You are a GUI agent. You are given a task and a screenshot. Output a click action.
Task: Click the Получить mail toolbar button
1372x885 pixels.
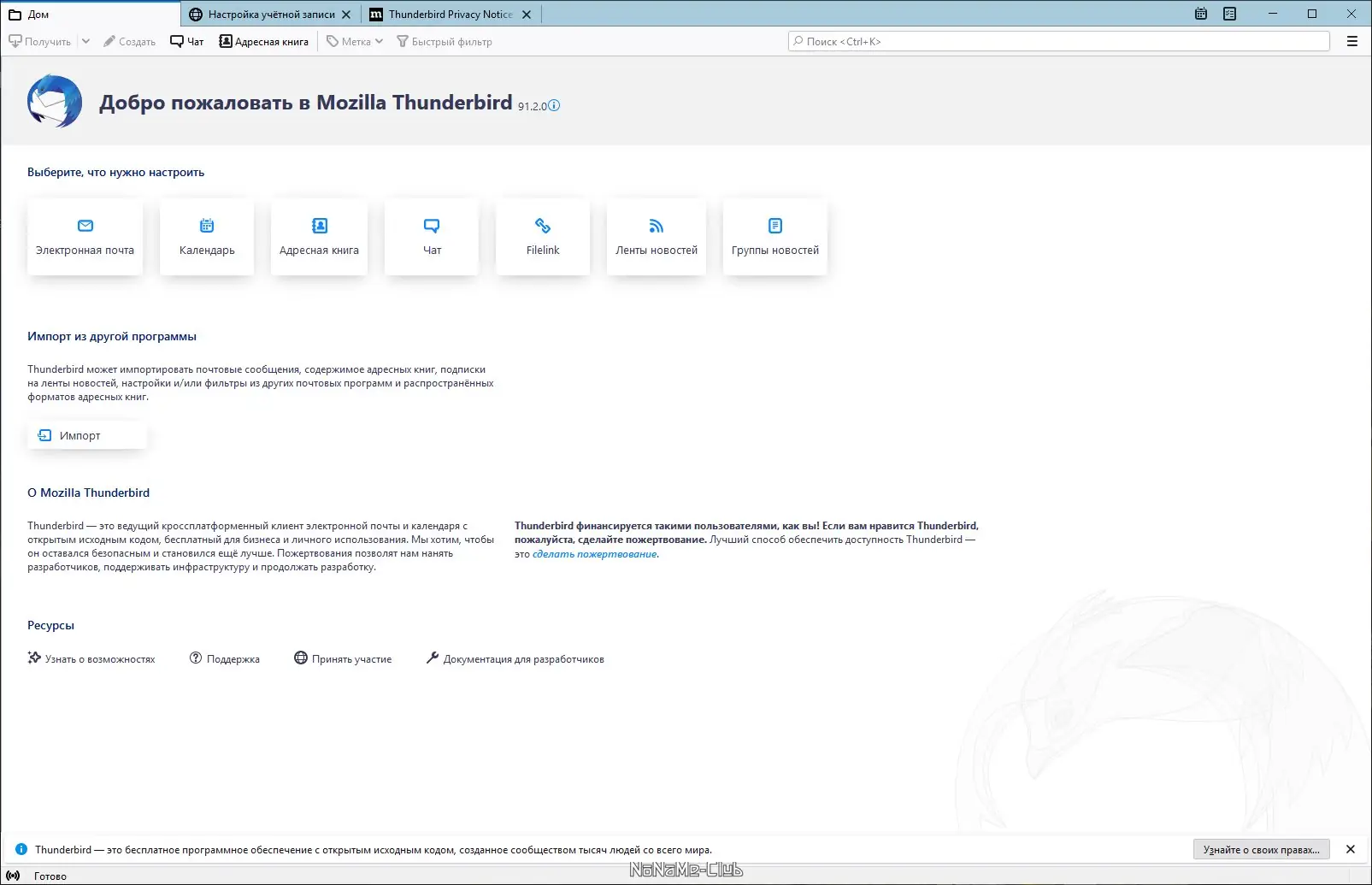pyautogui.click(x=40, y=41)
